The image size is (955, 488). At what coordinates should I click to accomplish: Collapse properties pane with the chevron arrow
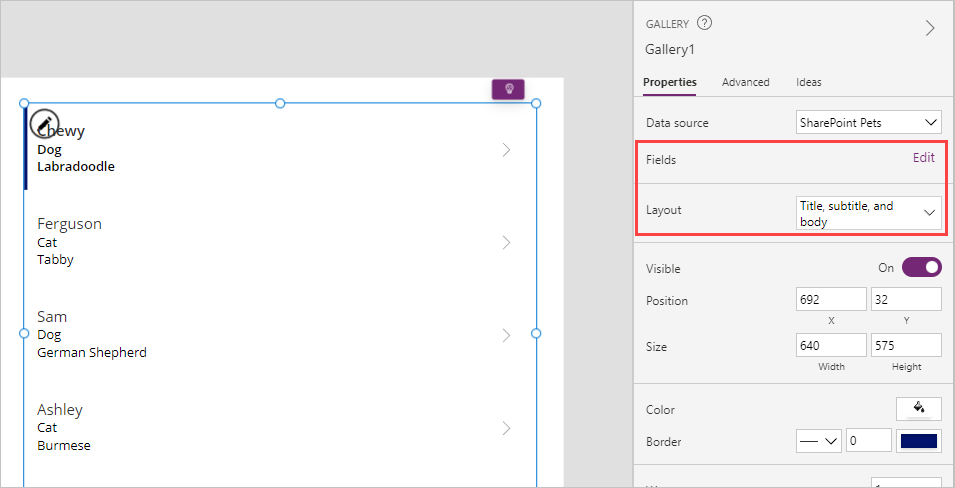pyautogui.click(x=929, y=28)
